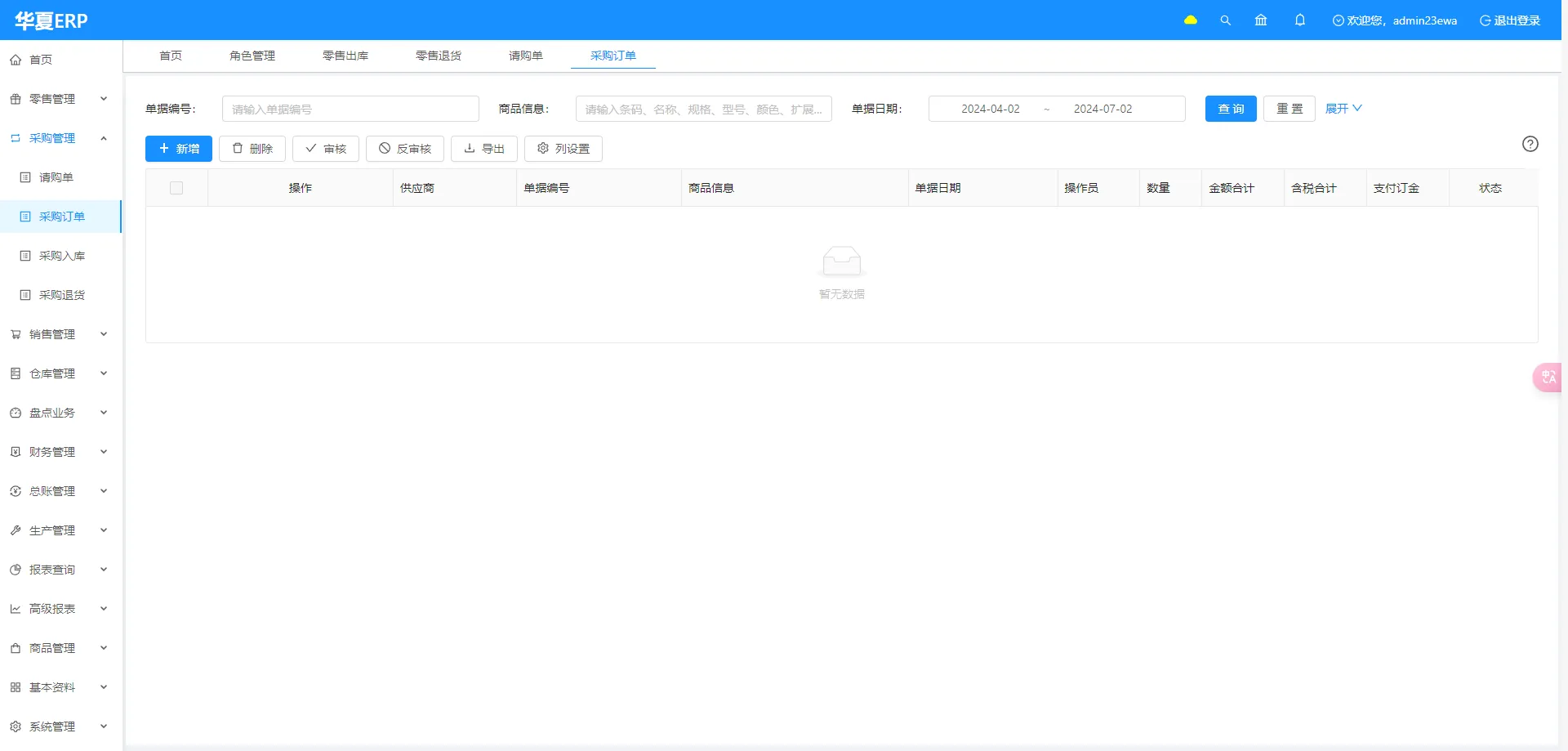Focus the 商品信息 input field
The width and height of the screenshot is (1568, 751).
coord(704,109)
